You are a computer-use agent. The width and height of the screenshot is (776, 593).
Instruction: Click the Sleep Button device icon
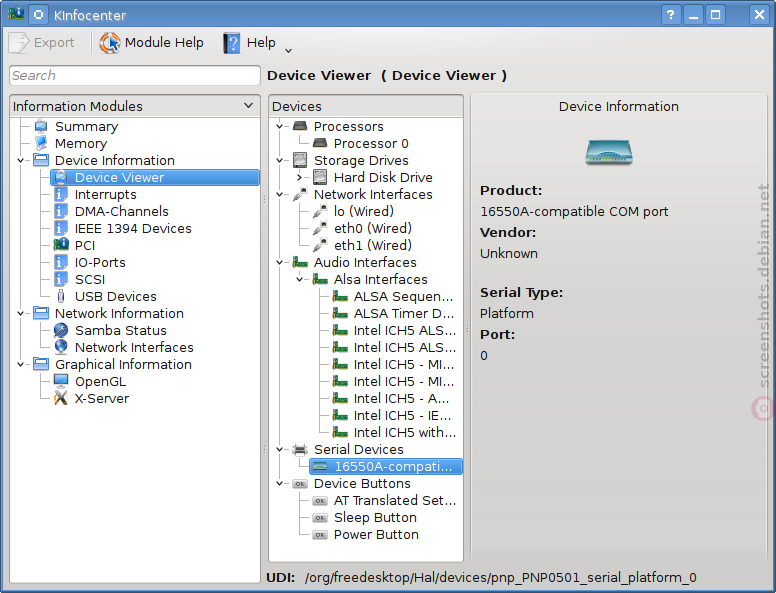point(320,518)
